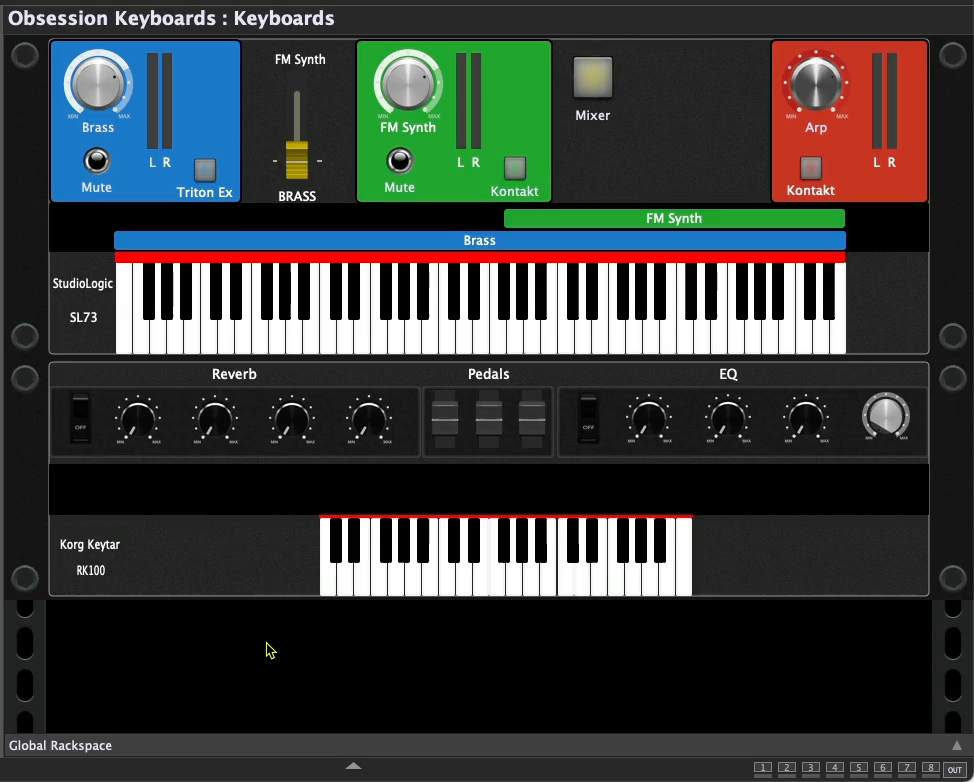Click the middle Pedals fader
Screen dimensions: 974x782
[489, 418]
